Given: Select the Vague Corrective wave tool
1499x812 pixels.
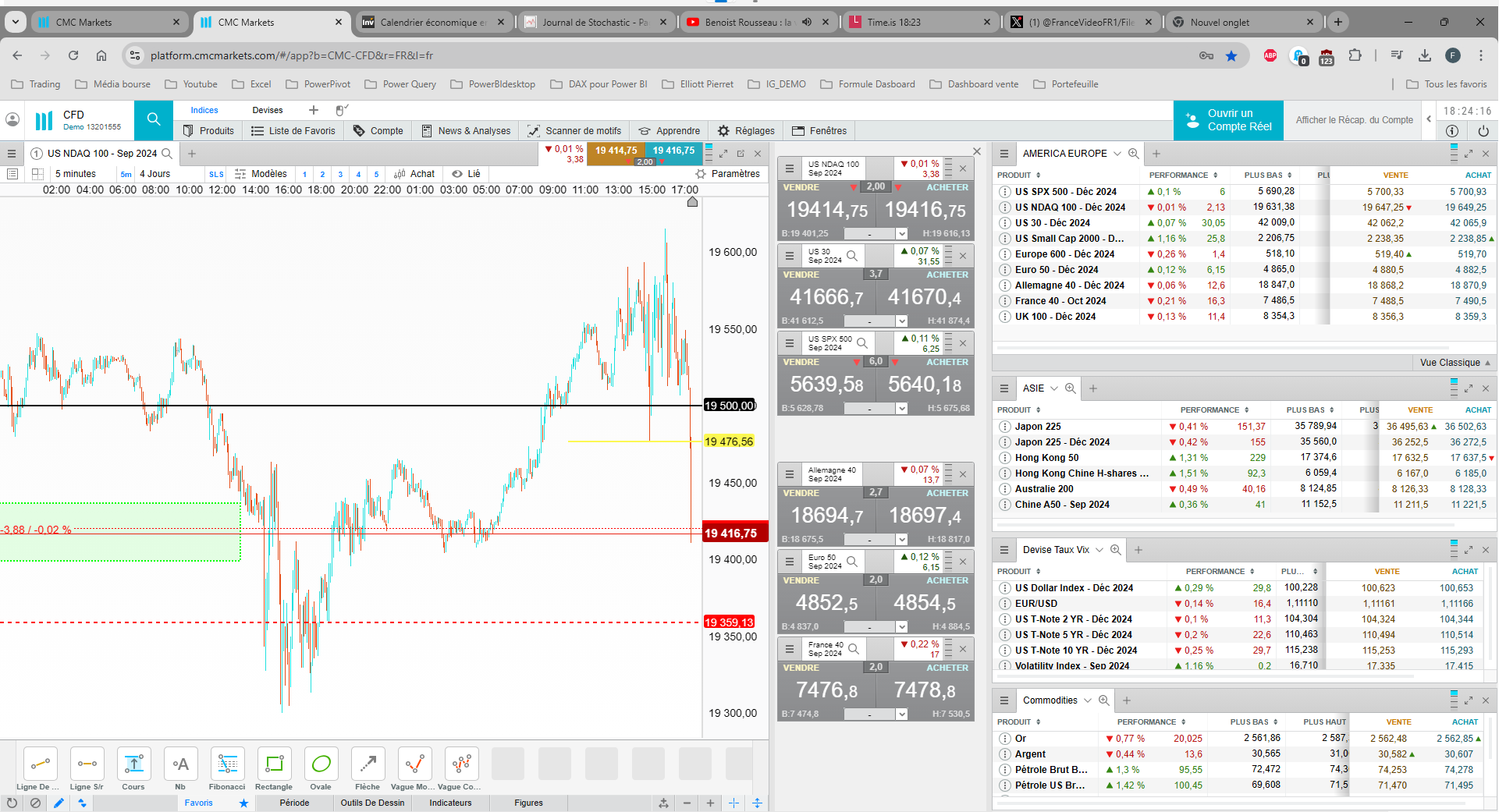Looking at the screenshot, I should point(461,764).
